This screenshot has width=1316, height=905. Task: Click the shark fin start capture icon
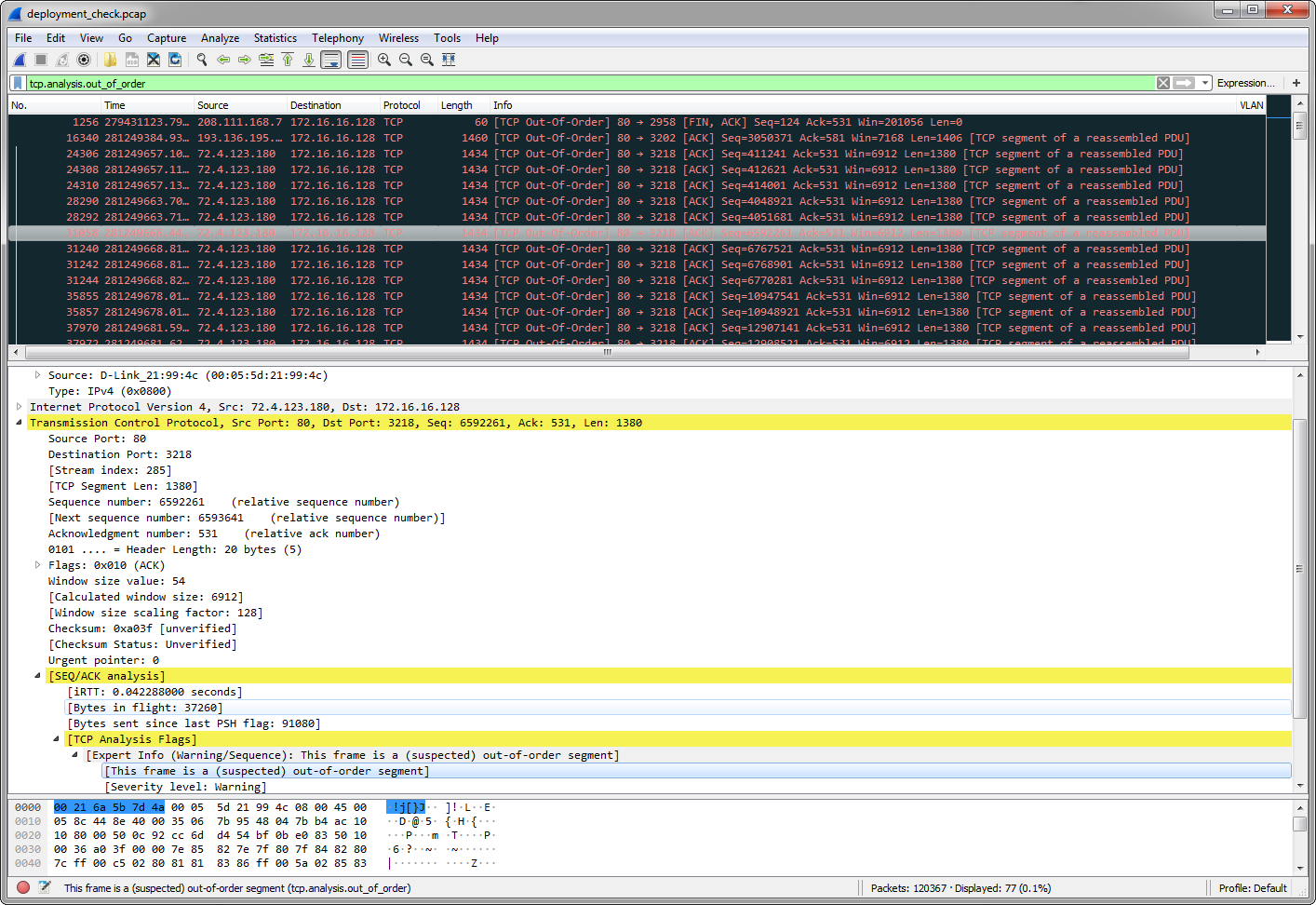pyautogui.click(x=19, y=60)
